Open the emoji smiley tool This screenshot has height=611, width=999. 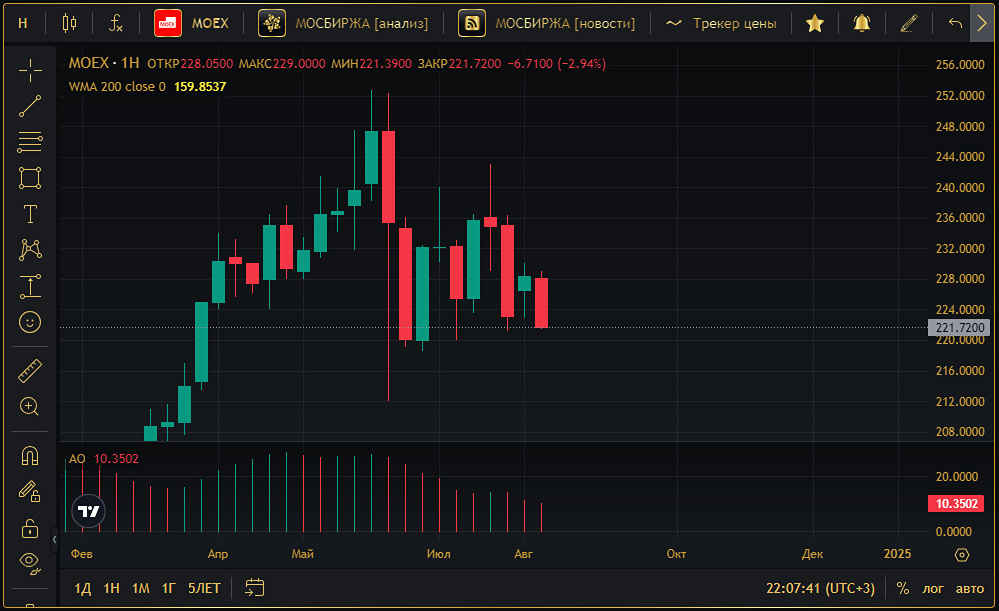(30, 322)
